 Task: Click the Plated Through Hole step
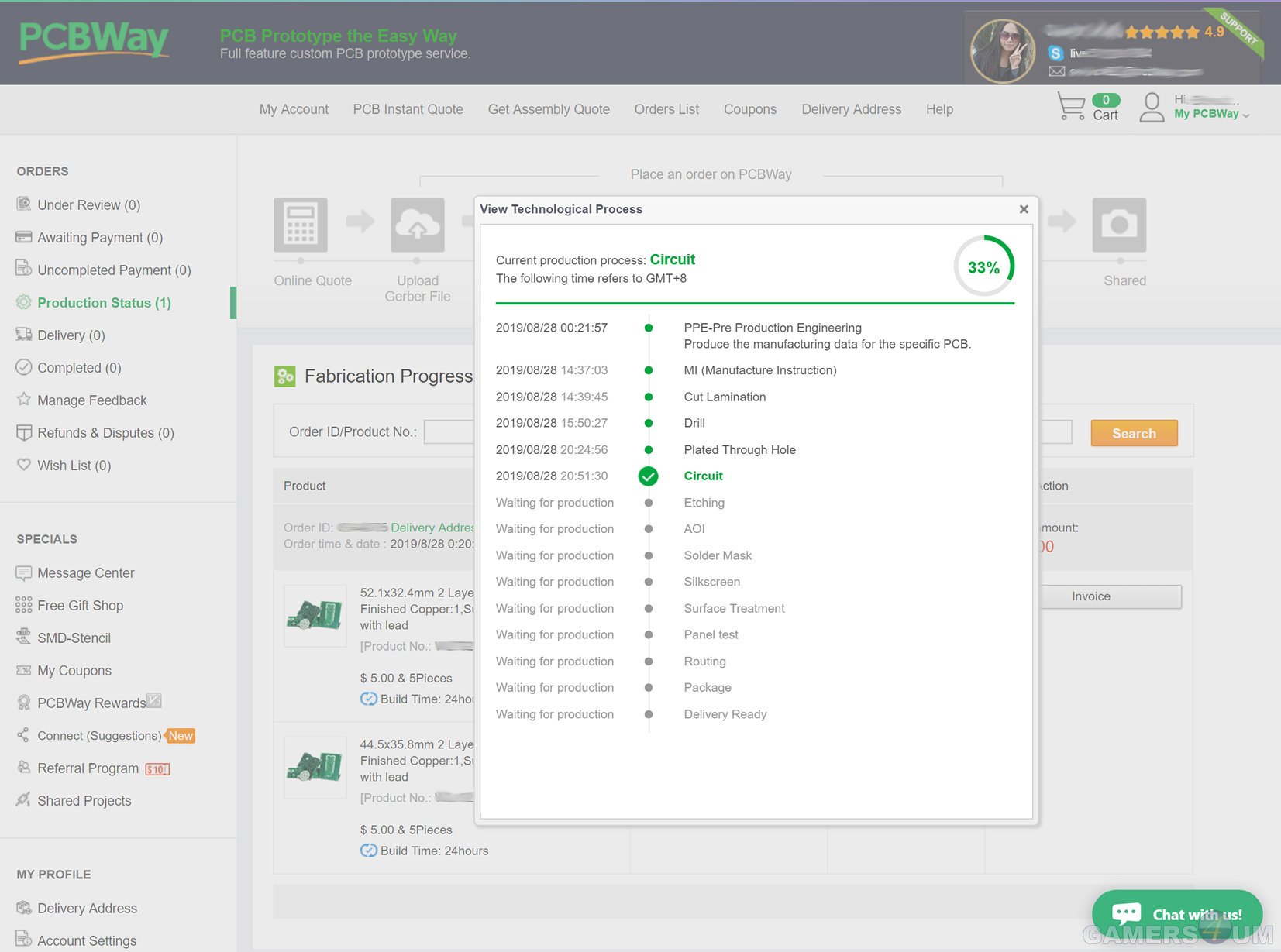pos(740,450)
